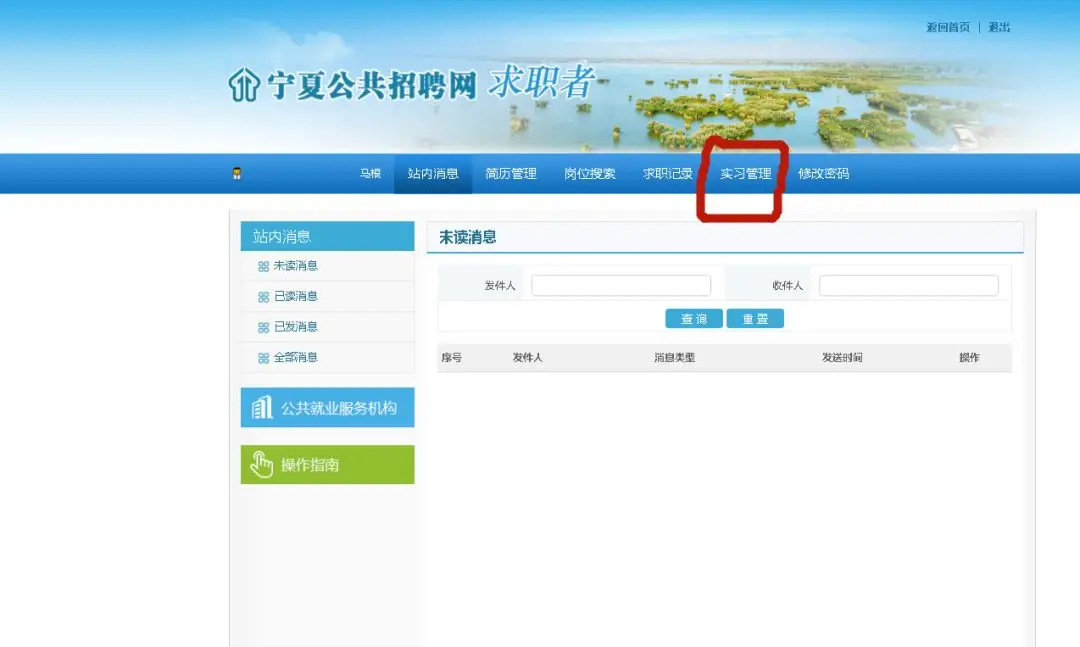Select the 站内消息 navigation tab
This screenshot has width=1080, height=647.
433,174
